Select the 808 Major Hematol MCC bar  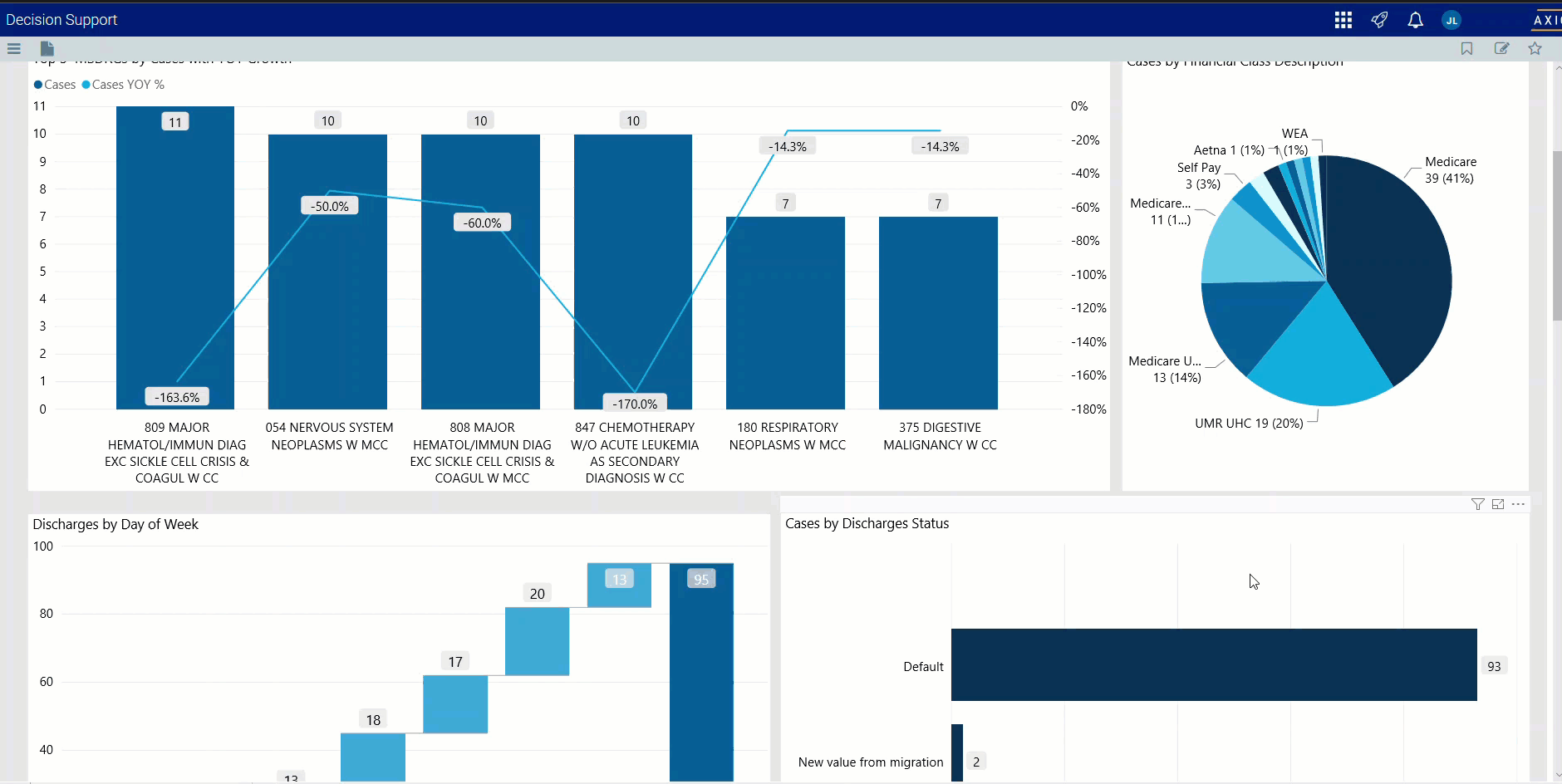pyautogui.click(x=480, y=272)
